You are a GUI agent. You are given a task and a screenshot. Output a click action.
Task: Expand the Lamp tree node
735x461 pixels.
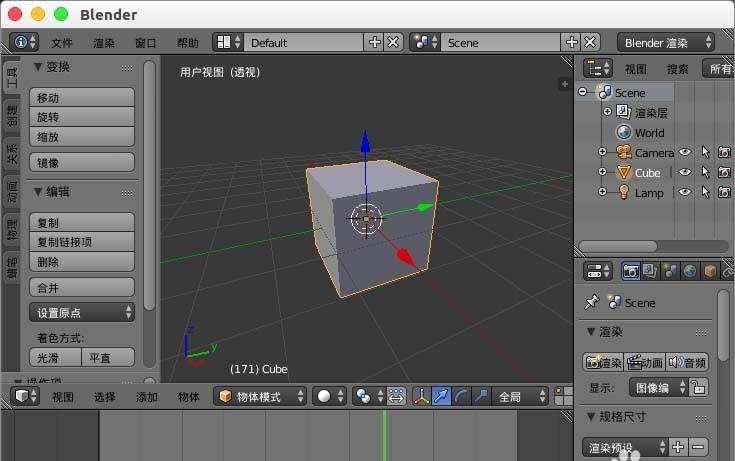pyautogui.click(x=602, y=192)
